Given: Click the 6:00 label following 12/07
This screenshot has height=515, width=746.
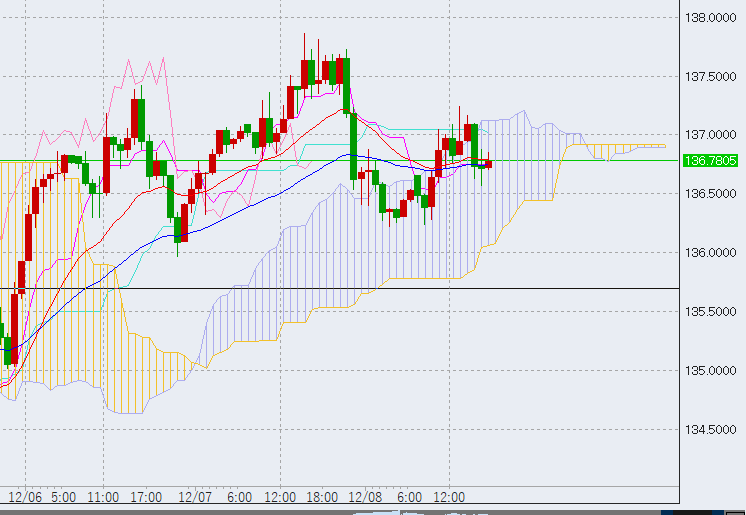Looking at the screenshot, I should (238, 497).
